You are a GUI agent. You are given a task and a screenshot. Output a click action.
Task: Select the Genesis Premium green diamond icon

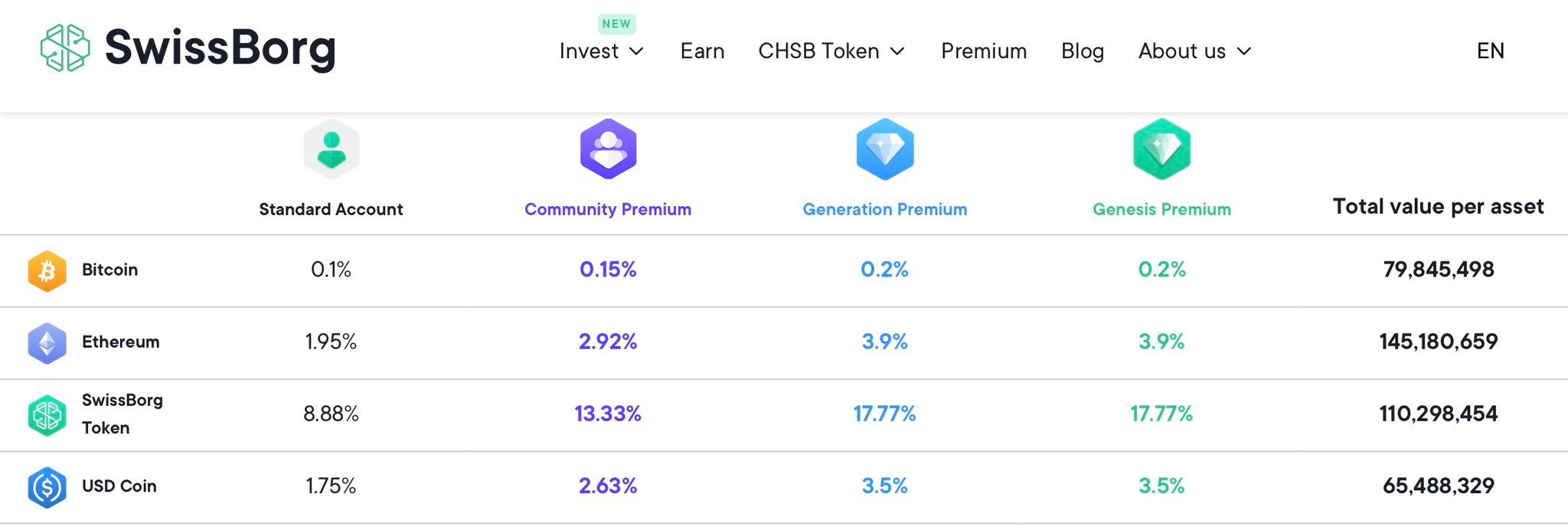1161,149
